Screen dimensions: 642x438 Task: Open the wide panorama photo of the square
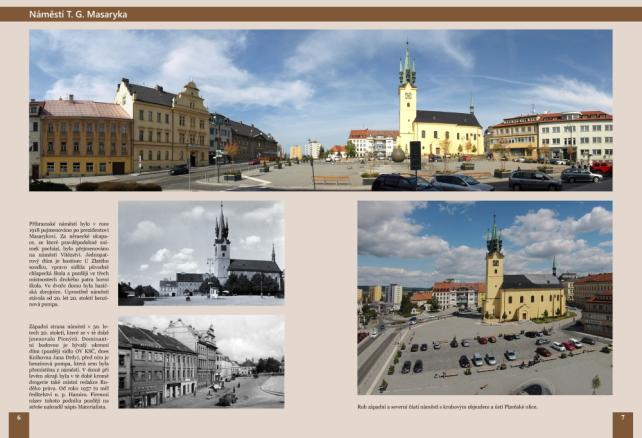(x=320, y=109)
